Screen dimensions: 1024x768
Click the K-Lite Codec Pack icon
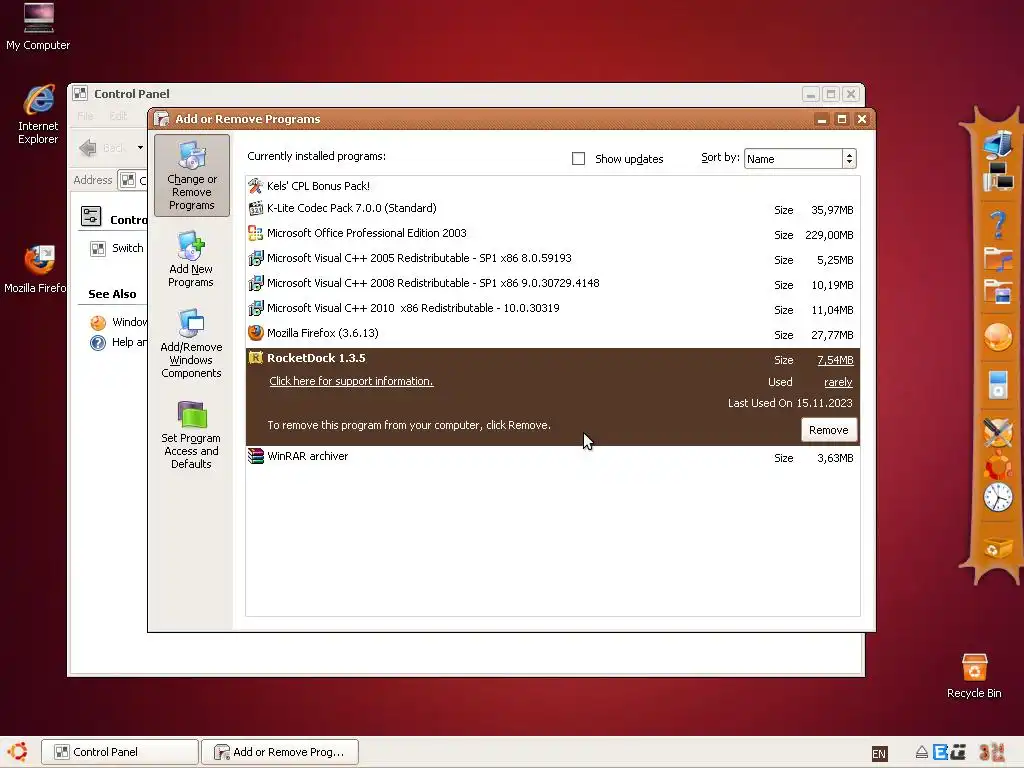255,209
